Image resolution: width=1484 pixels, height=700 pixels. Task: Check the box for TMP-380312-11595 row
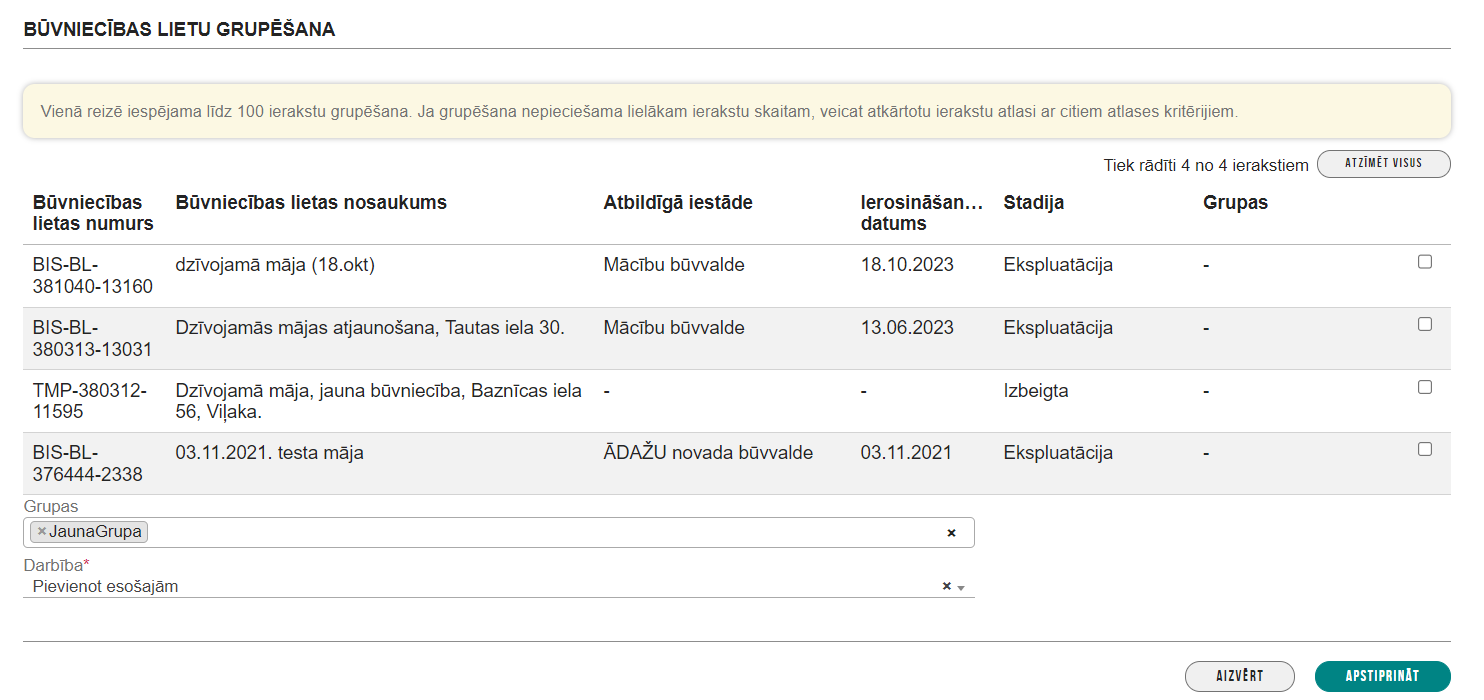tap(1424, 387)
